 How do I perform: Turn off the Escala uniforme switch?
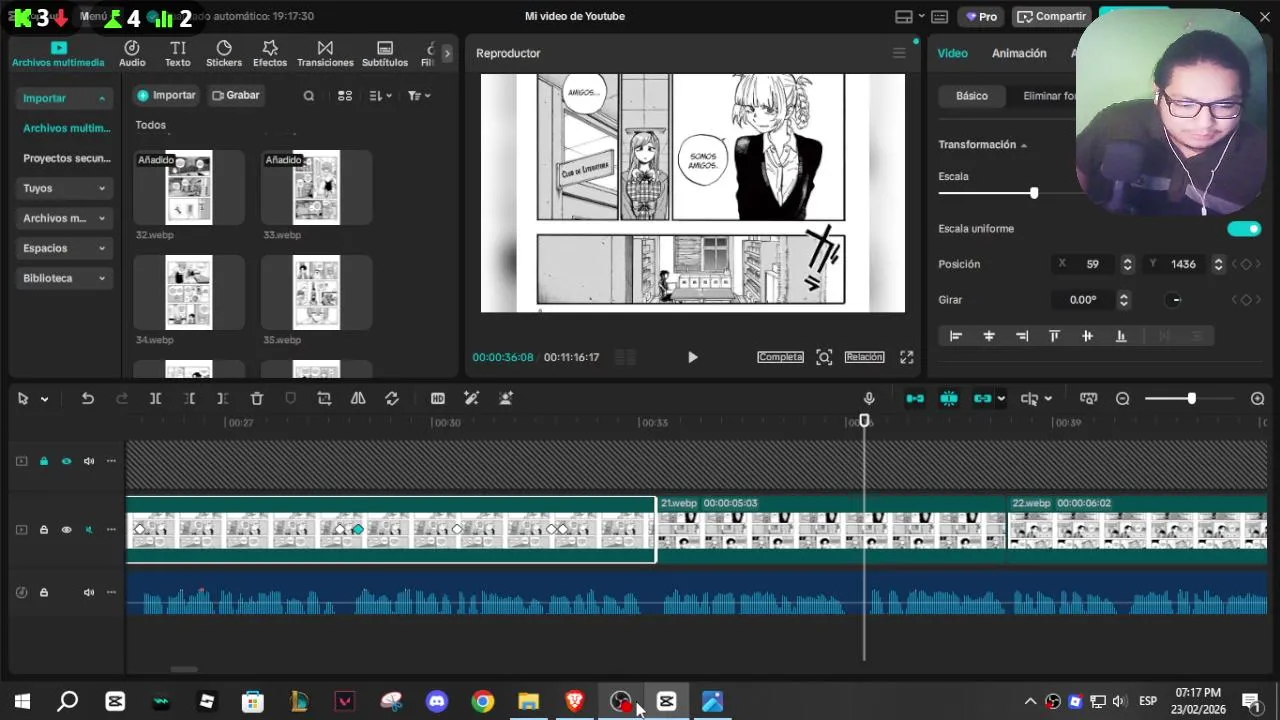point(1244,229)
